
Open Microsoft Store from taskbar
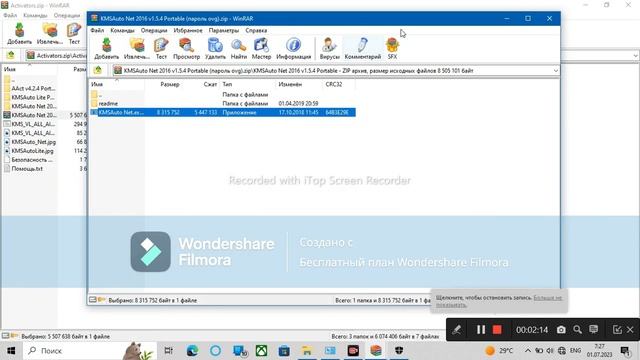(284, 351)
